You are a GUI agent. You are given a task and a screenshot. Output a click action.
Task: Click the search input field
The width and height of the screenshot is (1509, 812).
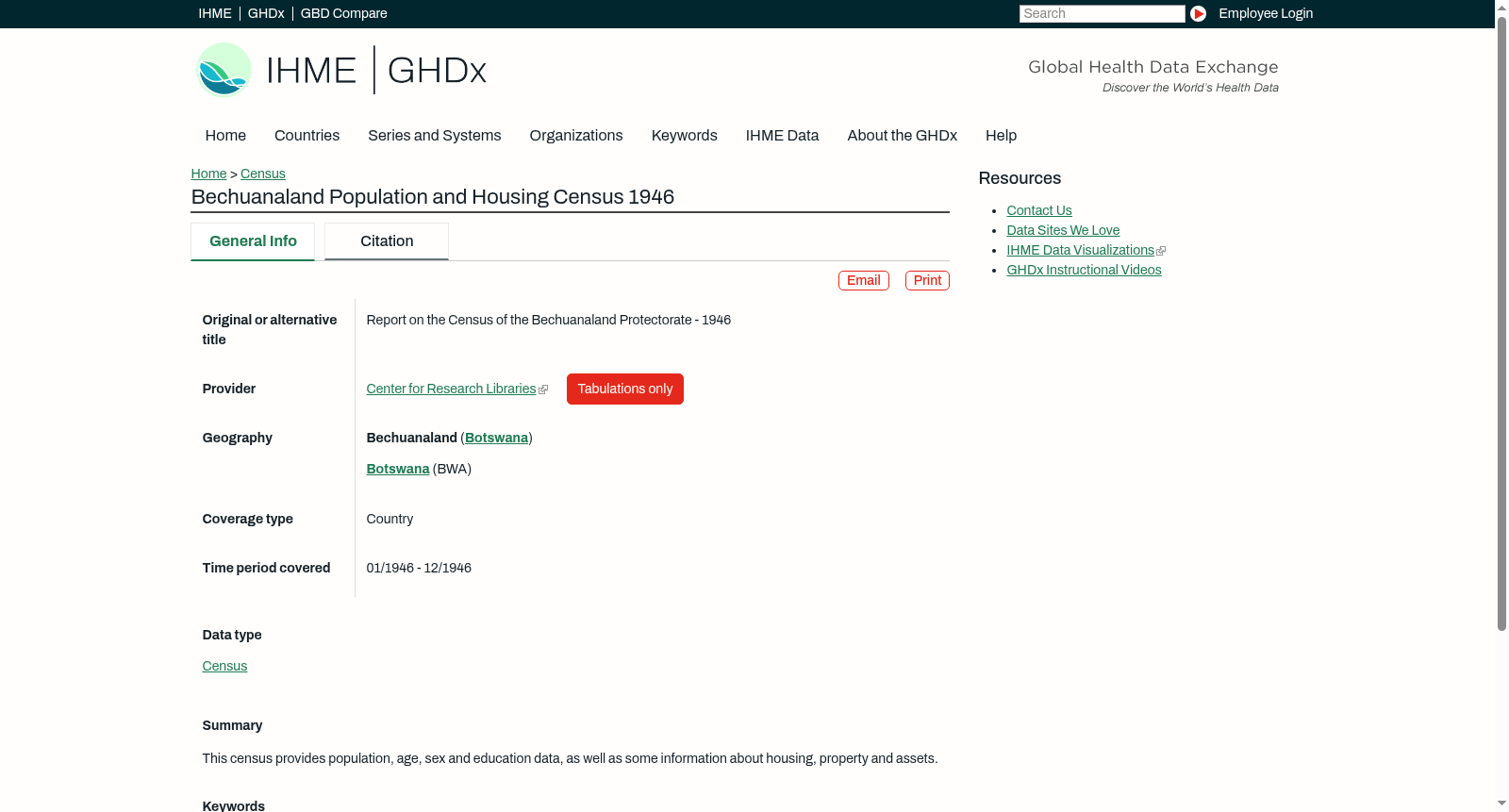[x=1102, y=13]
